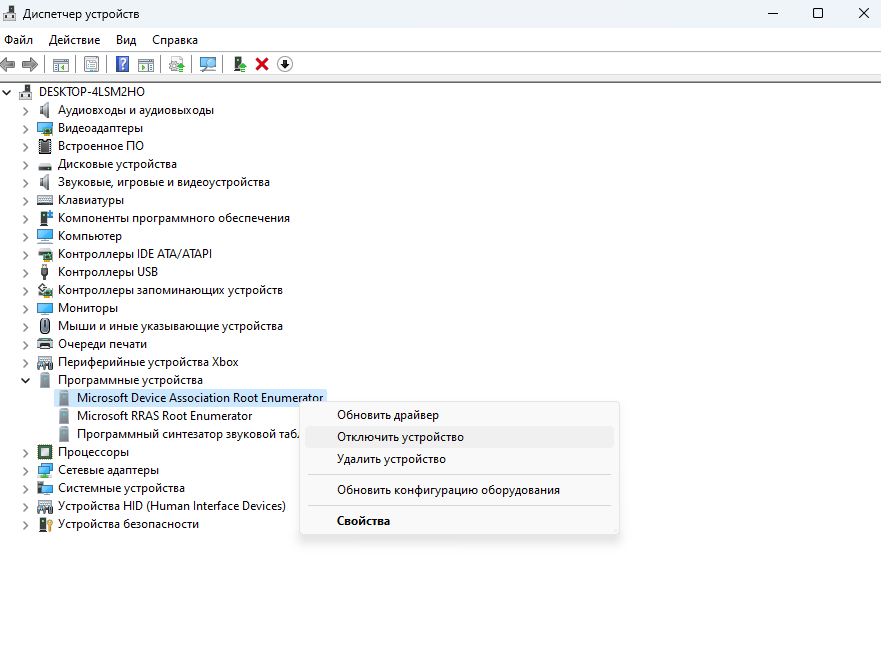Click the update driver gear toolbar icon
This screenshot has height=663, width=881.
[177, 64]
